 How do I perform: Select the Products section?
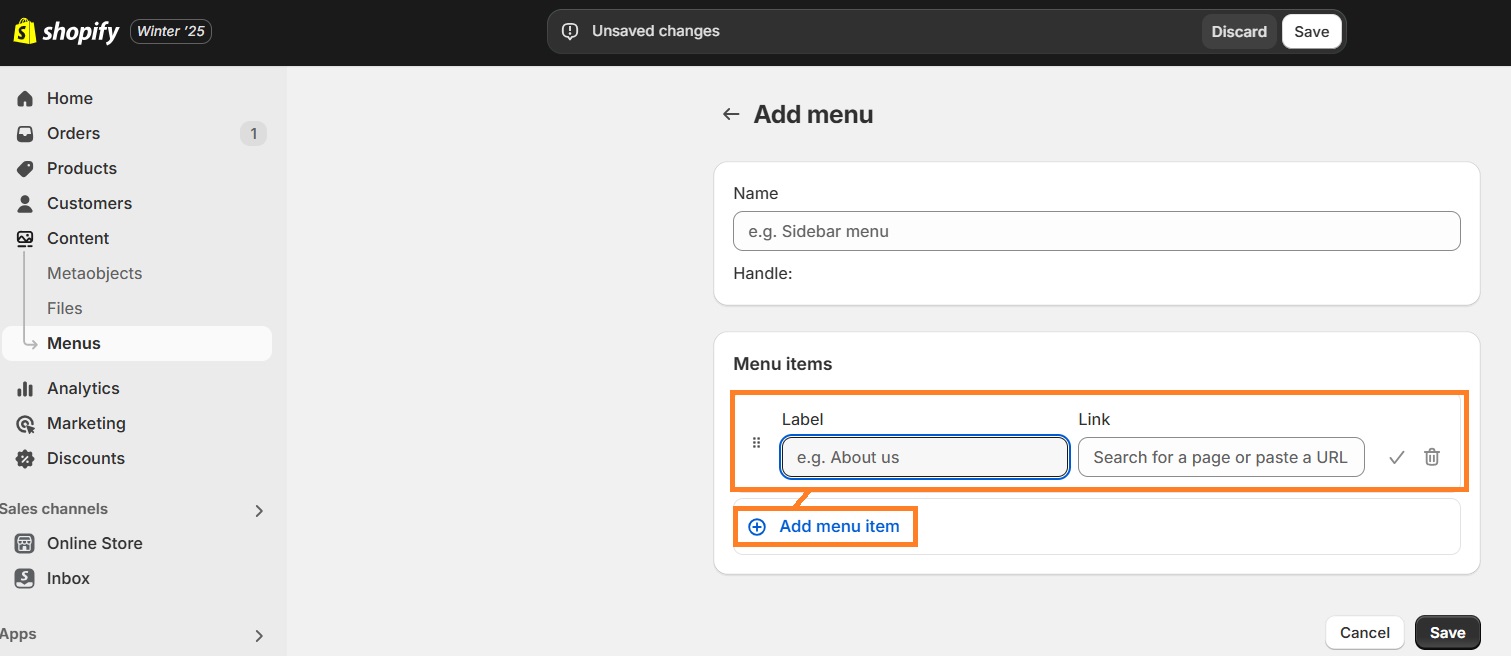(81, 168)
